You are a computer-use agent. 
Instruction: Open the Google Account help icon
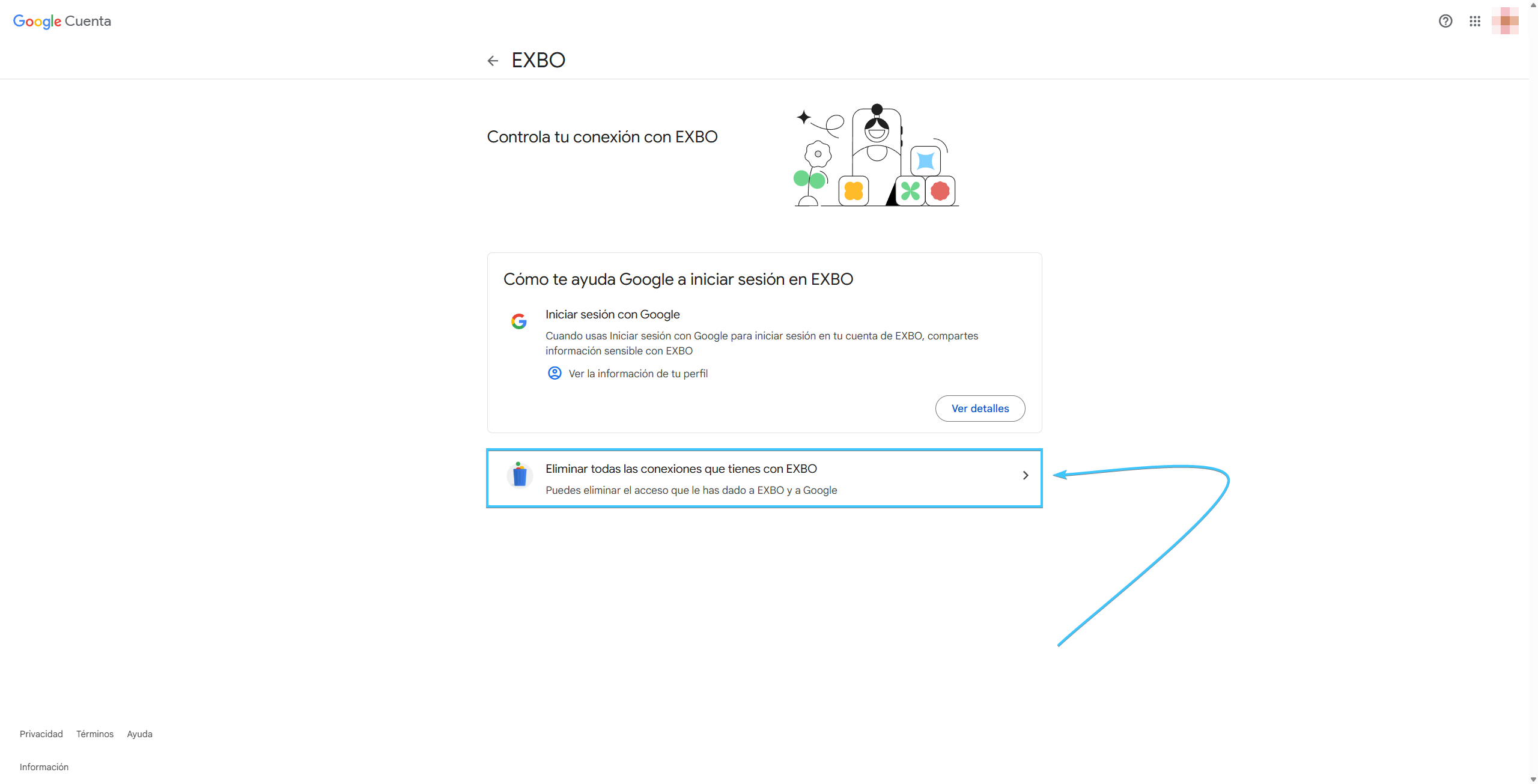tap(1445, 21)
